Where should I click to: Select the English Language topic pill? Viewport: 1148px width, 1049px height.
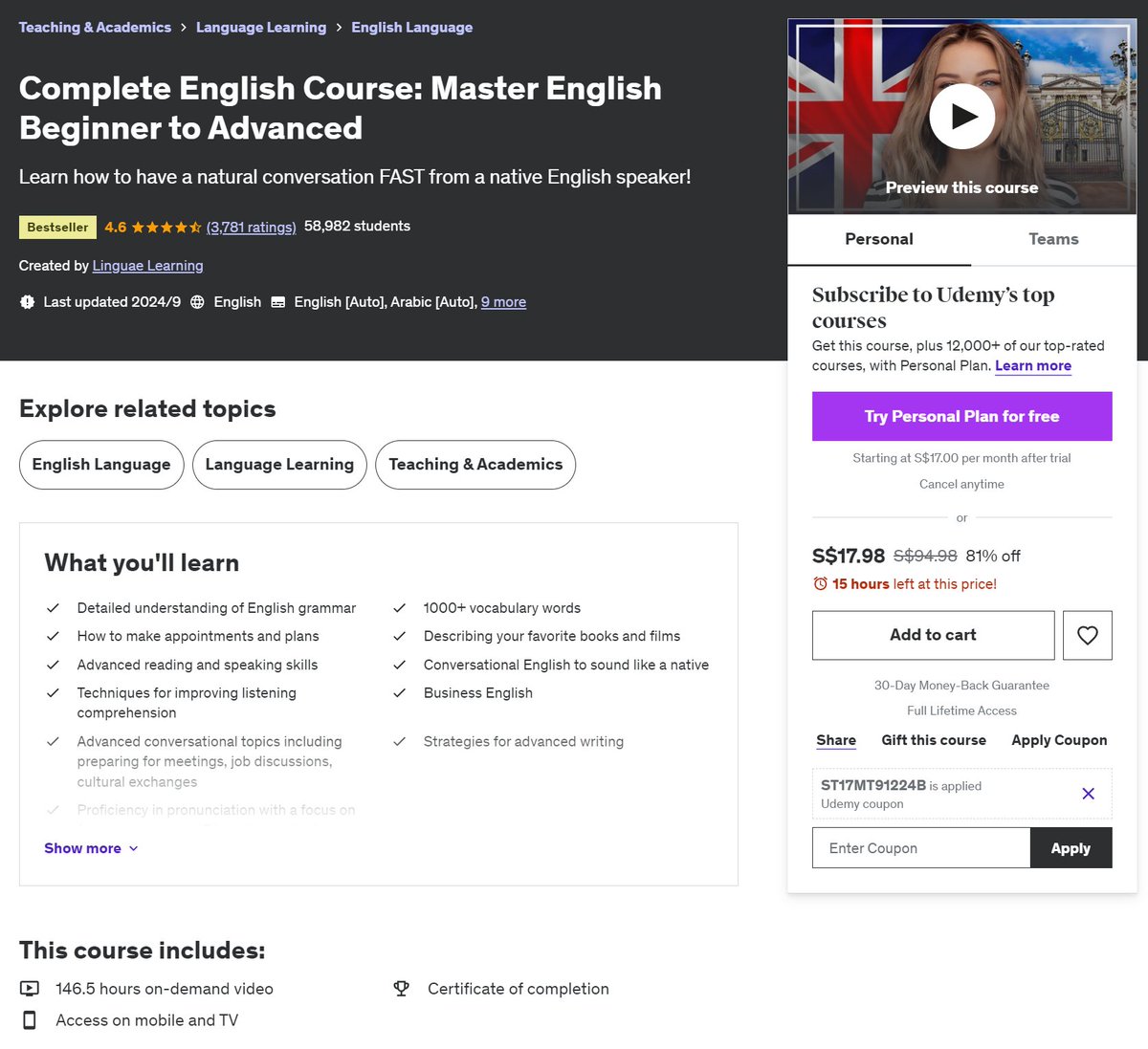pos(101,465)
